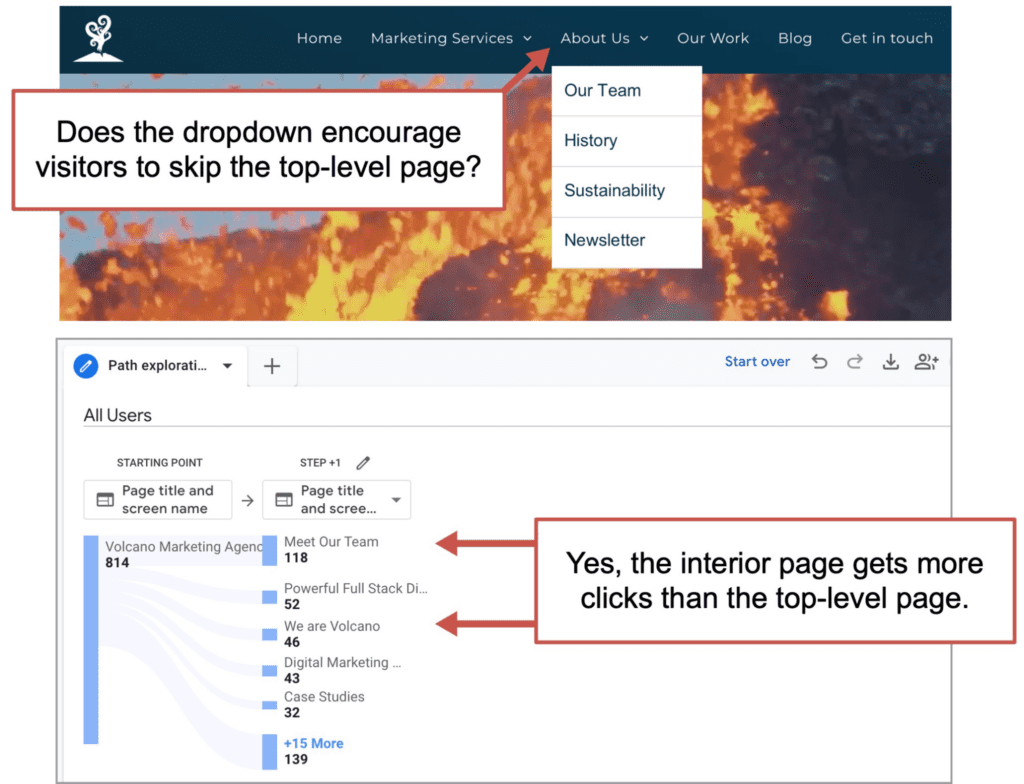Share the exploration using the person icon
This screenshot has width=1024, height=784.
[927, 362]
